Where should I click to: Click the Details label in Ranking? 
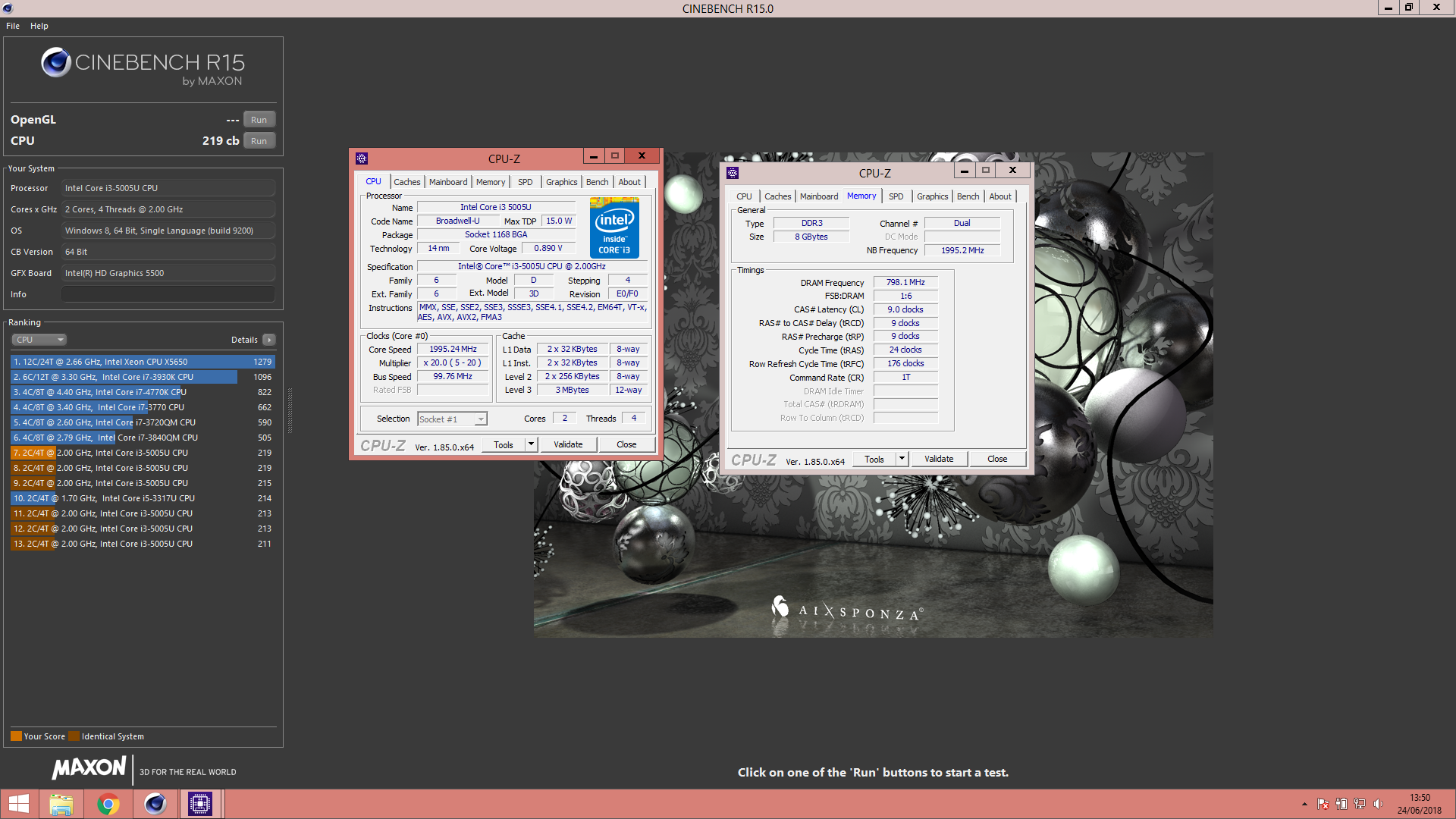(x=244, y=340)
